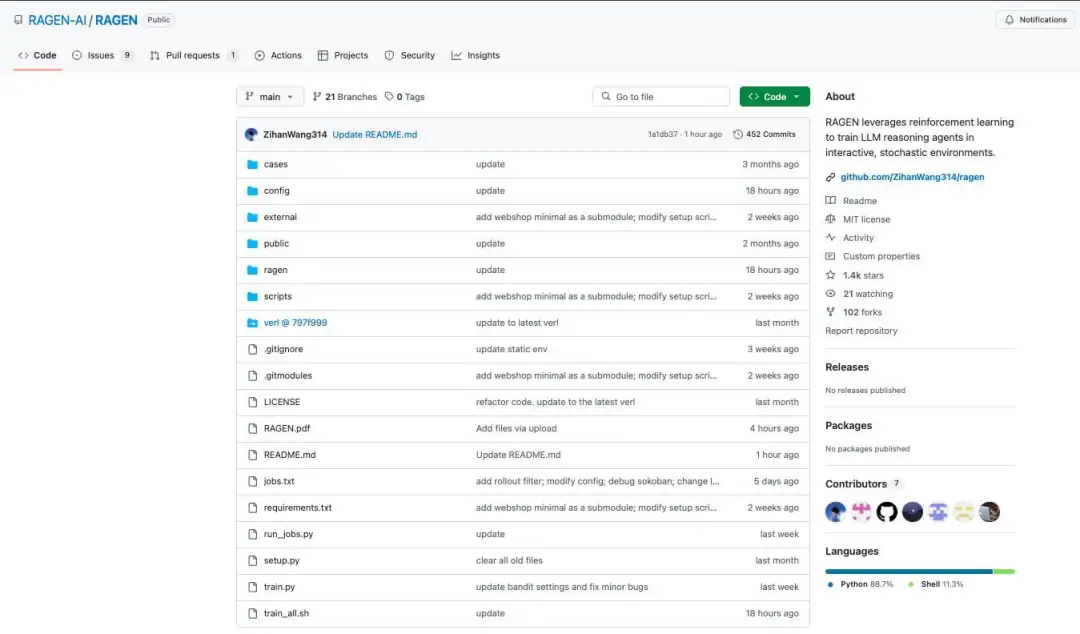This screenshot has height=634, width=1080.
Task: Open the 'clear all old files' commit
Action: (509, 560)
